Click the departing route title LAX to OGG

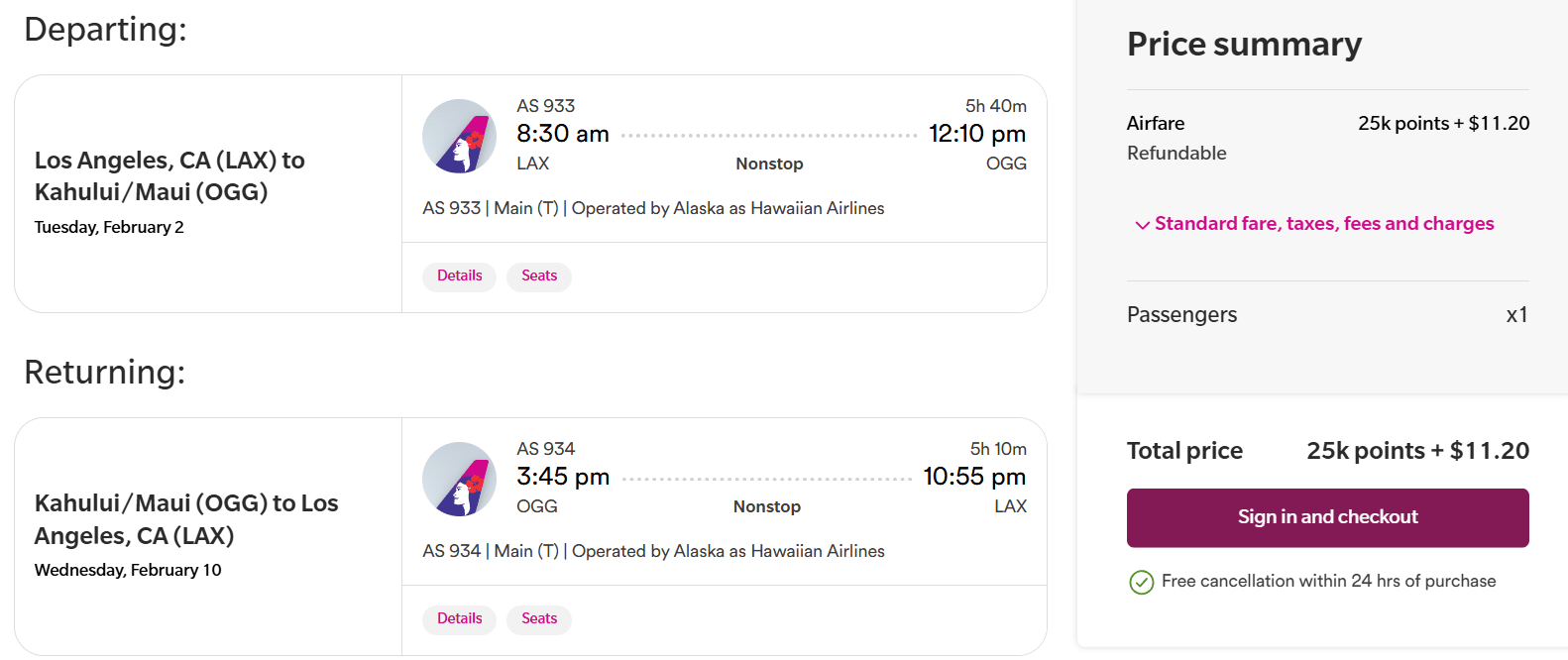(x=169, y=175)
